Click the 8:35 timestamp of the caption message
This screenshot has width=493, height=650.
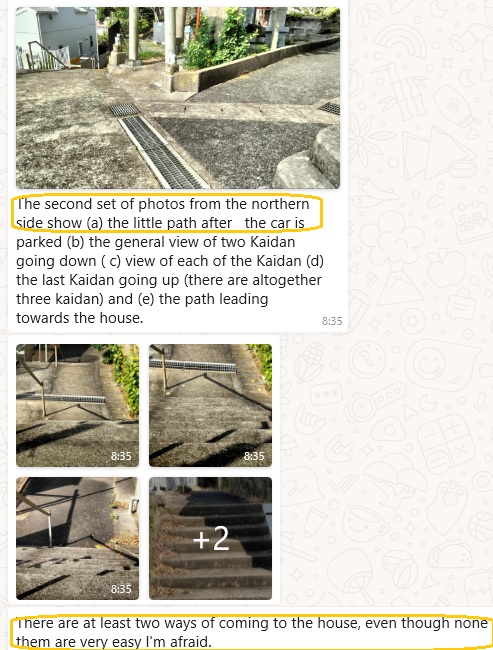point(332,321)
